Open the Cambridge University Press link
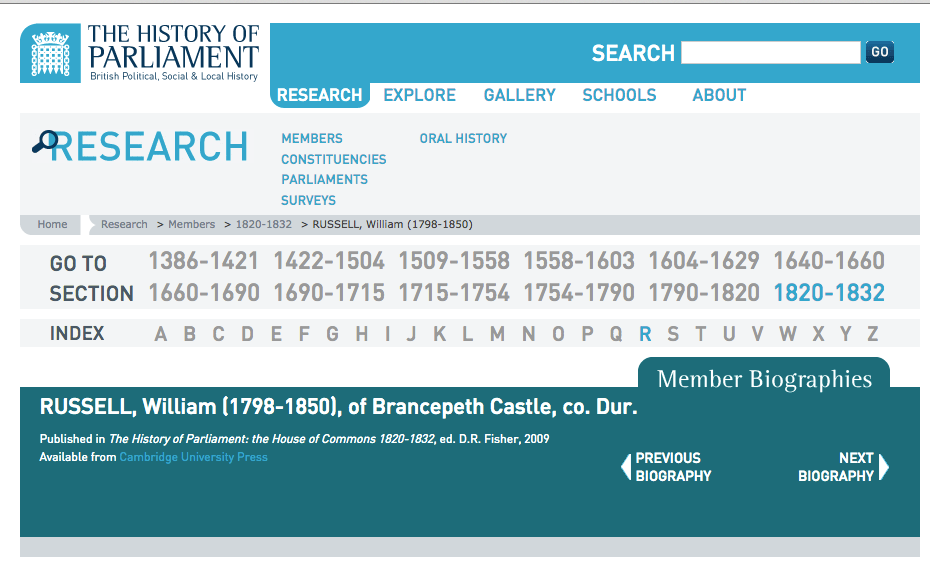This screenshot has height=572, width=930. tap(193, 457)
